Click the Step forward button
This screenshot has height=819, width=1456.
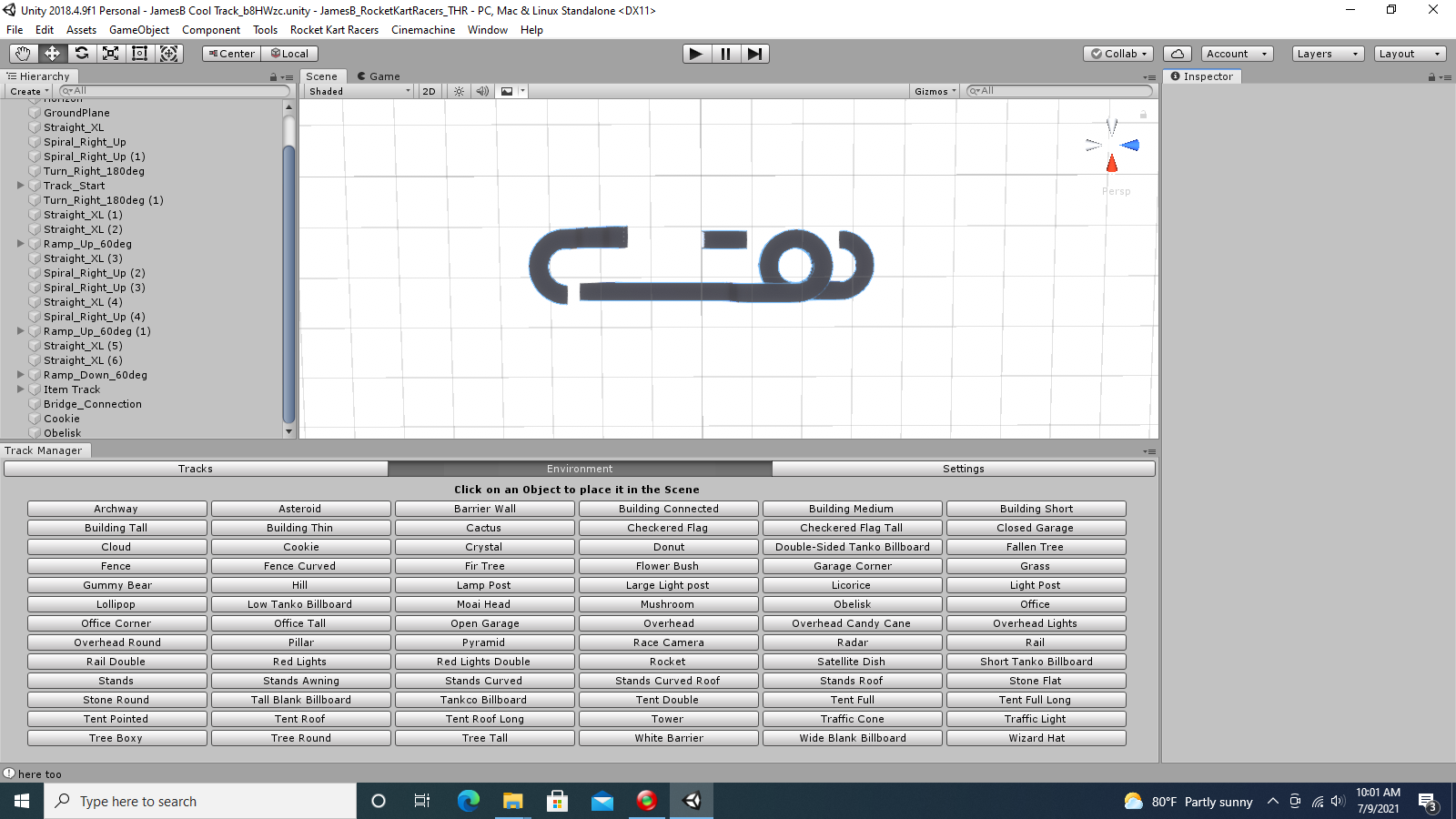pos(754,54)
